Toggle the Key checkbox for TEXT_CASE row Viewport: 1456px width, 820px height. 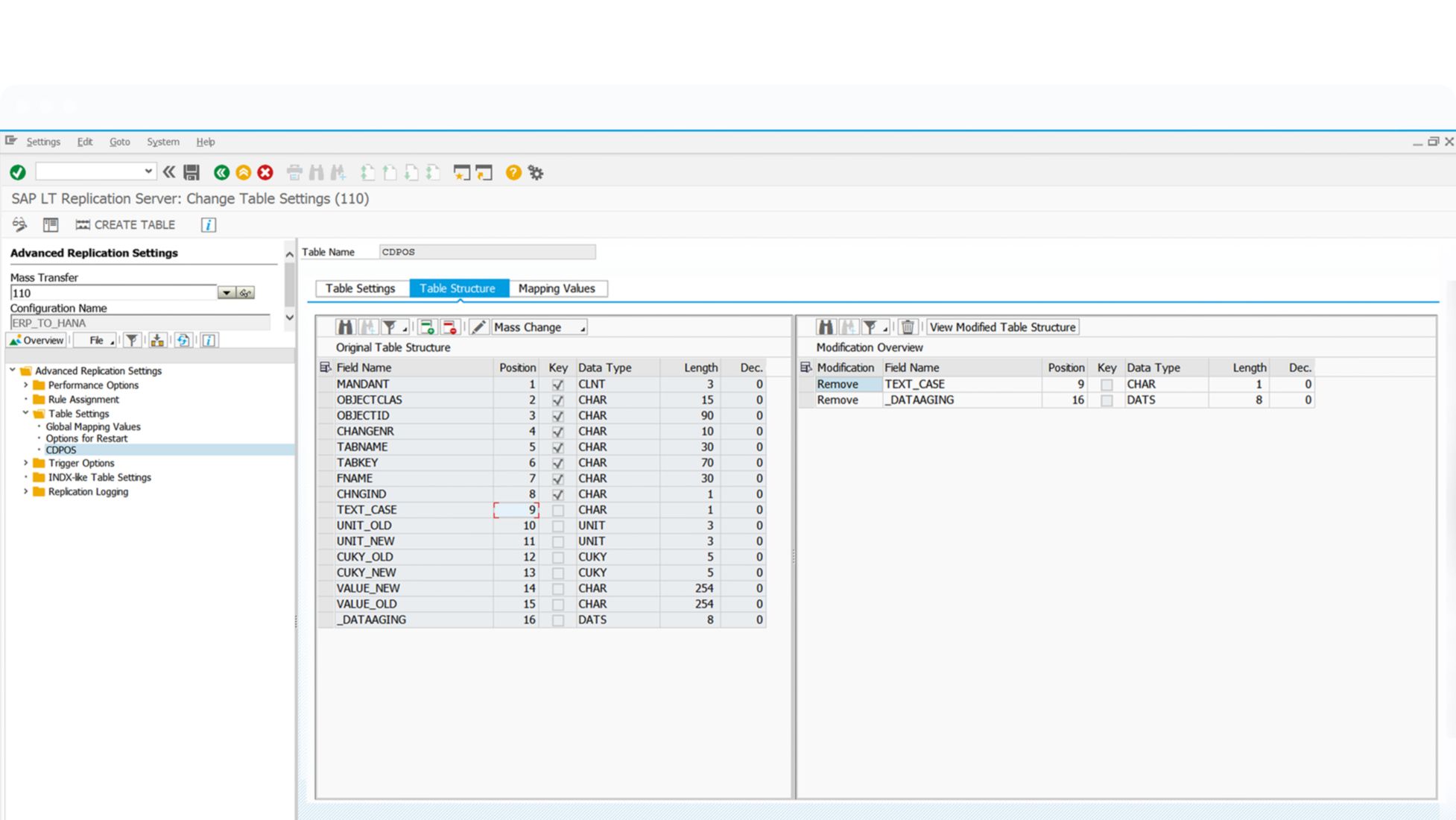point(557,511)
